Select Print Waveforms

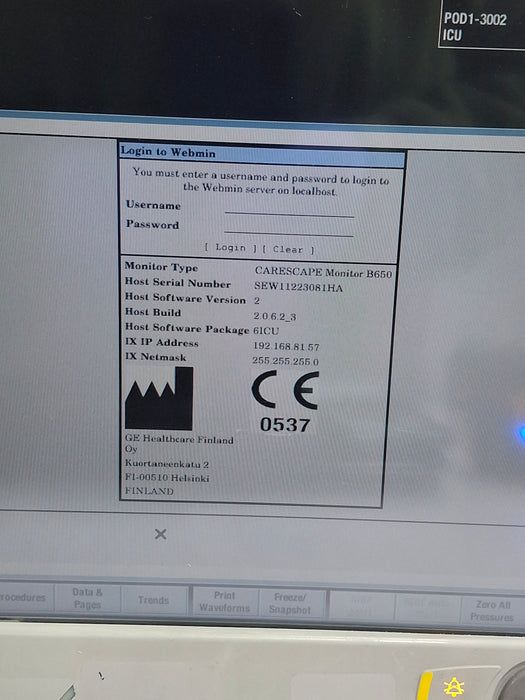coord(225,601)
